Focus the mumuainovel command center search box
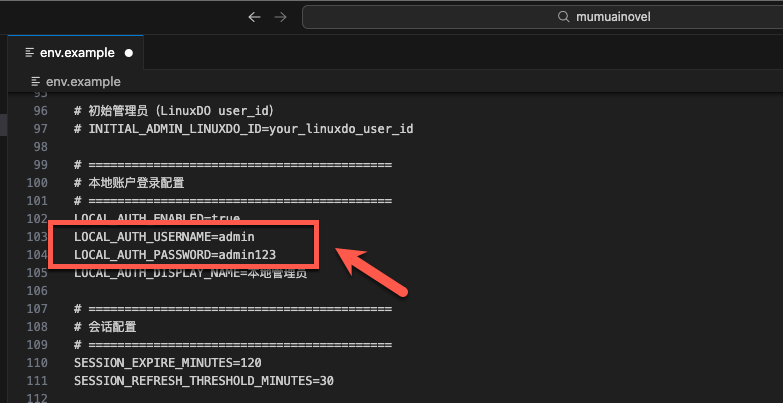783x403 pixels. (540, 17)
